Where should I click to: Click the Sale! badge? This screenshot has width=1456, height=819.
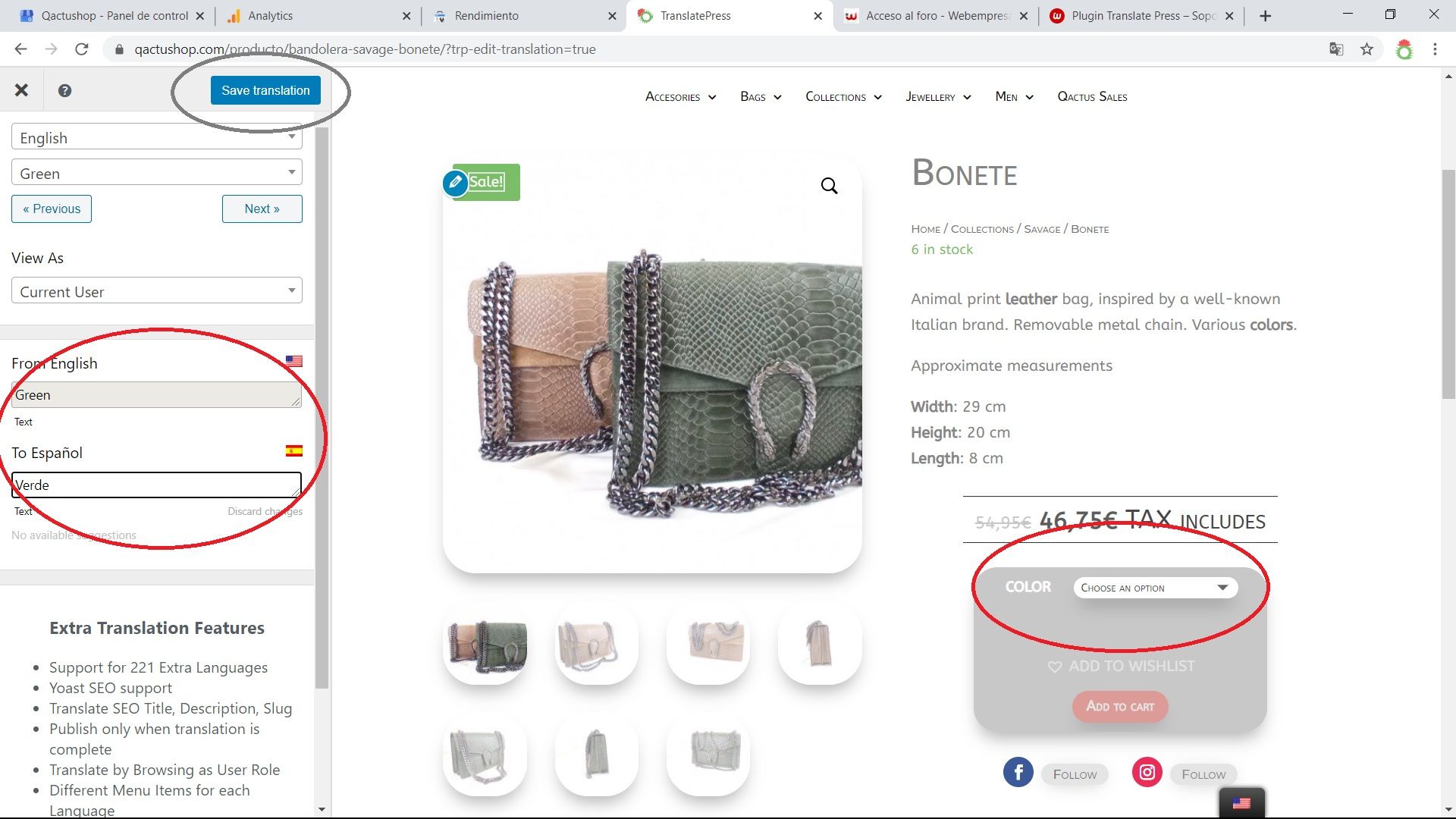pyautogui.click(x=486, y=182)
